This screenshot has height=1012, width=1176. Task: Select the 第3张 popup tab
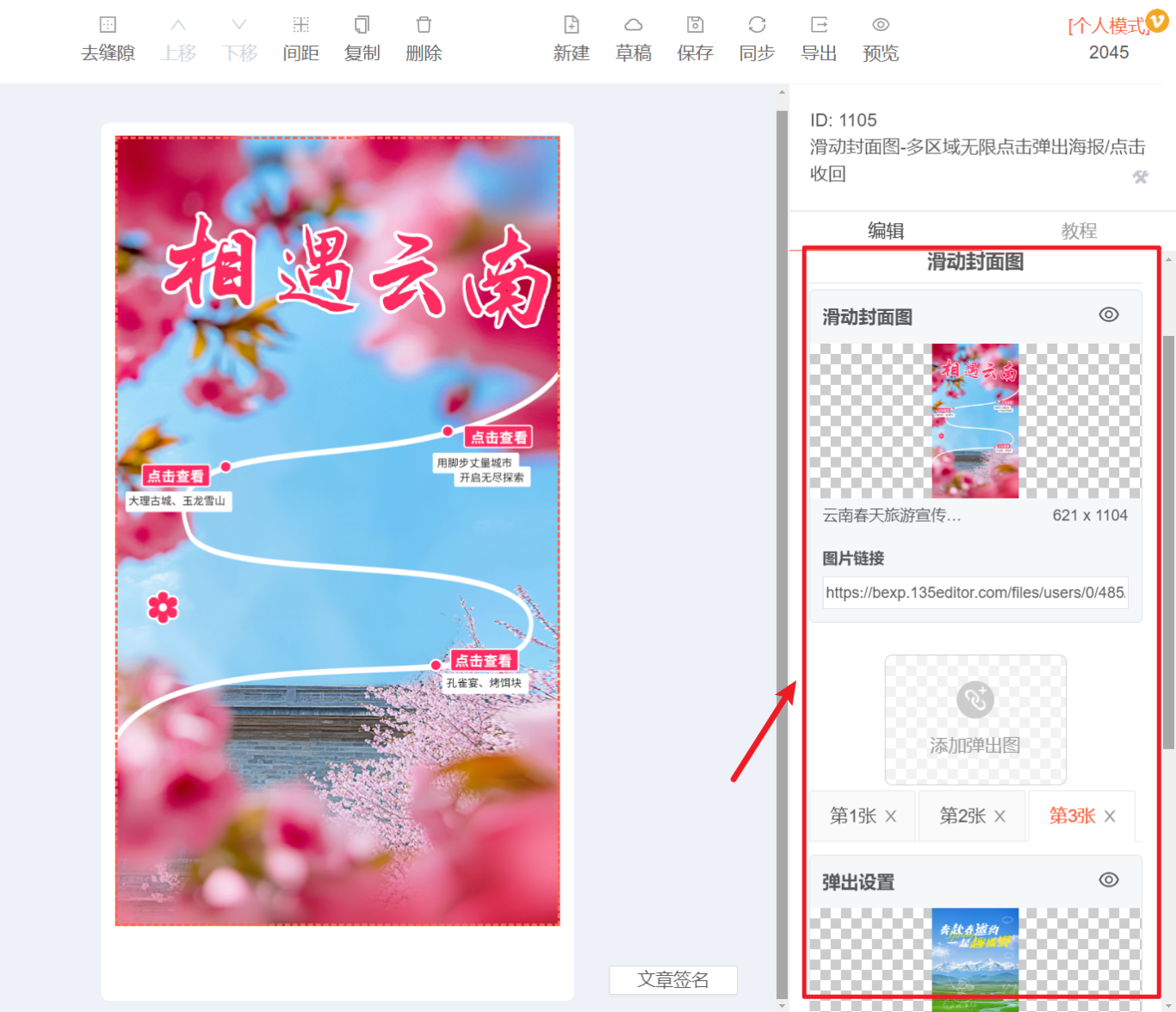pyautogui.click(x=1072, y=816)
